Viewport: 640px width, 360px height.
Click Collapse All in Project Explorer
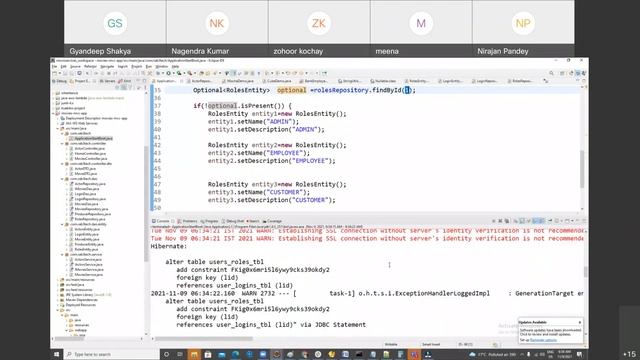(x=118, y=87)
